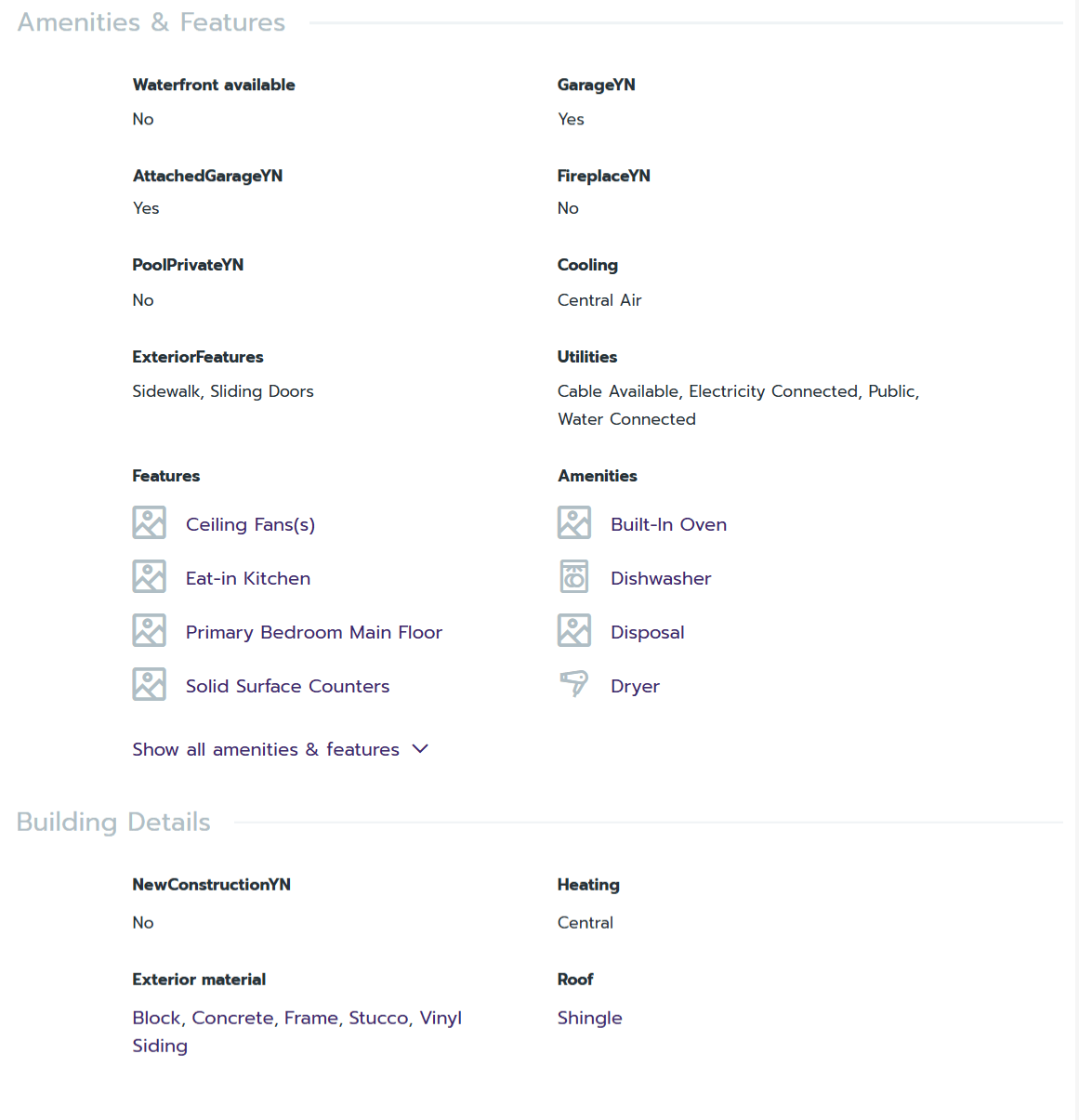1079x1120 pixels.
Task: Expand the show all amenities chevron
Action: click(x=420, y=749)
